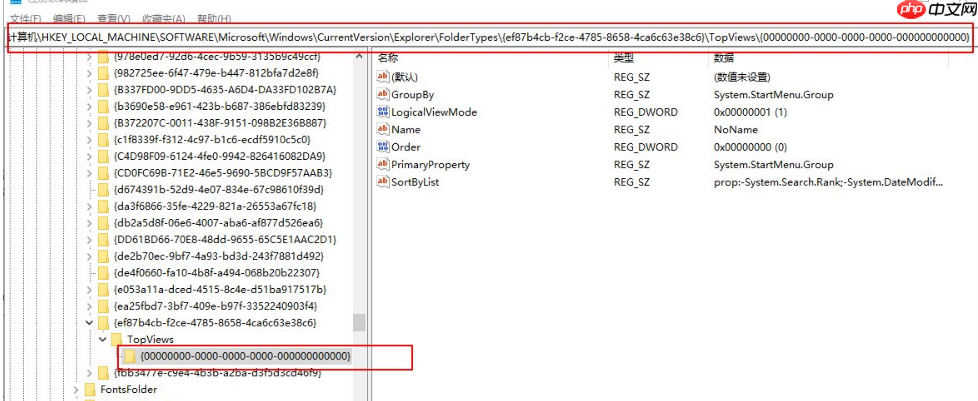Screen dimensions: 978x401
Task: Open the 查看(V) menu
Action: point(113,19)
